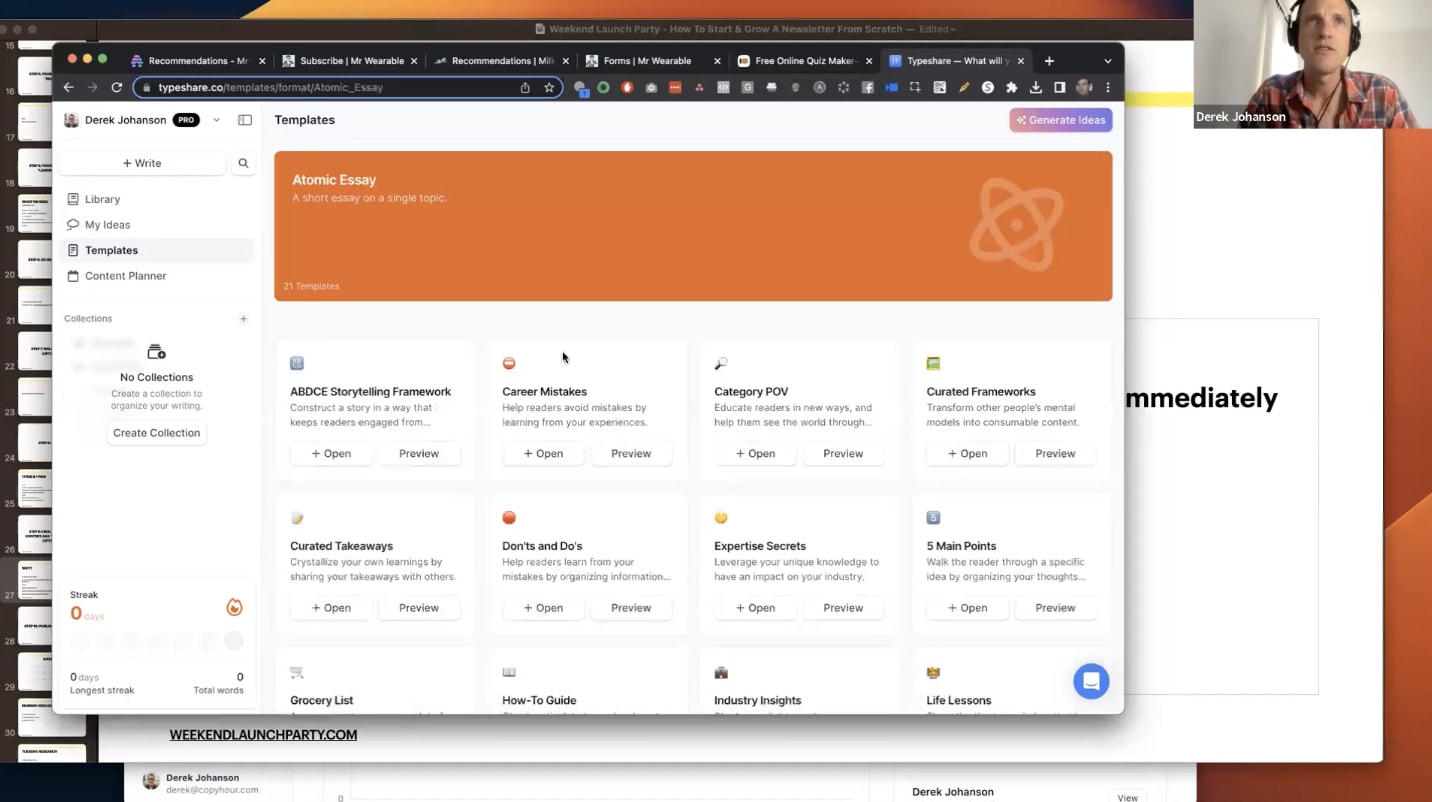Open the 5 Main Points template

967,608
